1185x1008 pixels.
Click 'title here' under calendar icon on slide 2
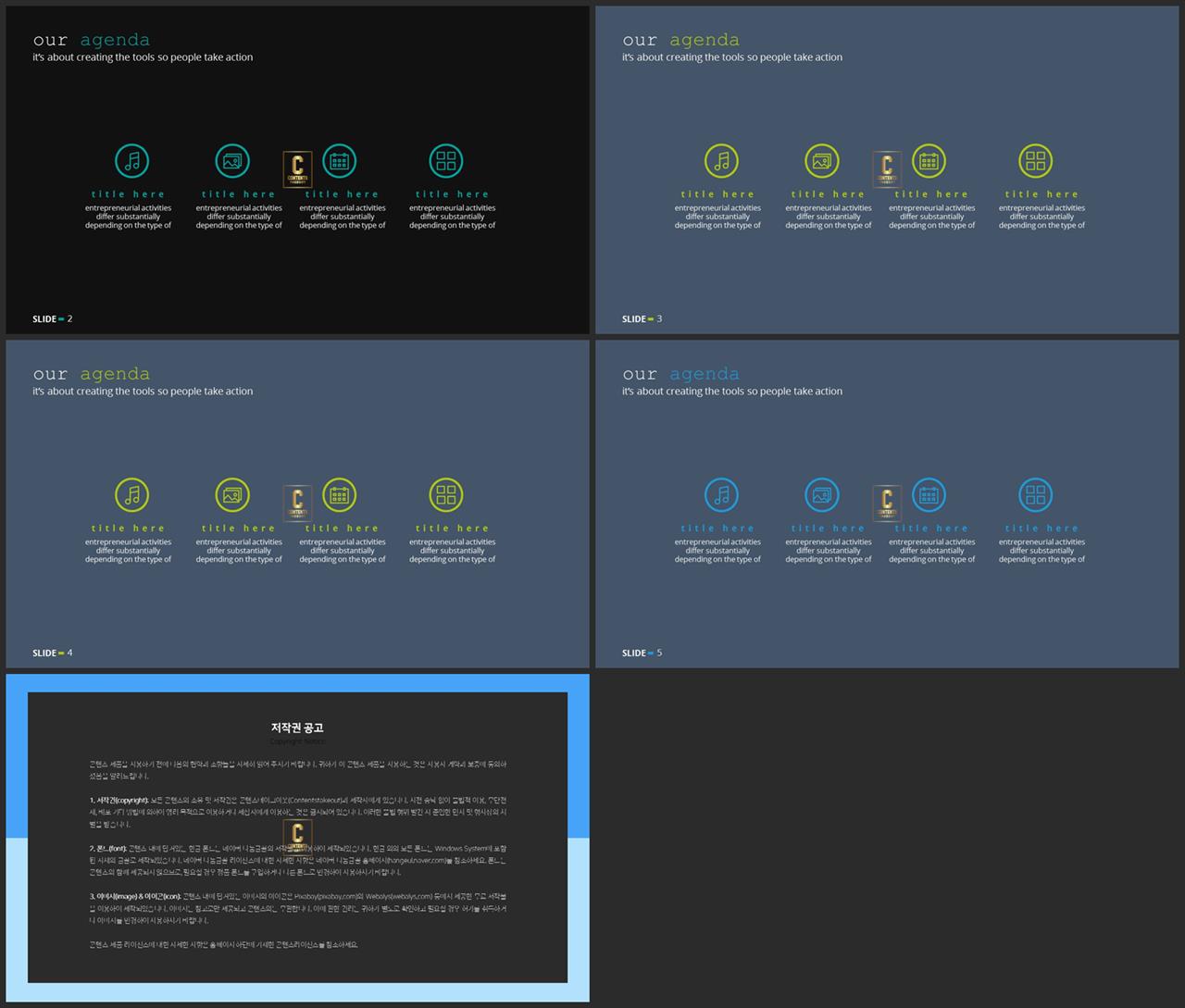(x=343, y=194)
